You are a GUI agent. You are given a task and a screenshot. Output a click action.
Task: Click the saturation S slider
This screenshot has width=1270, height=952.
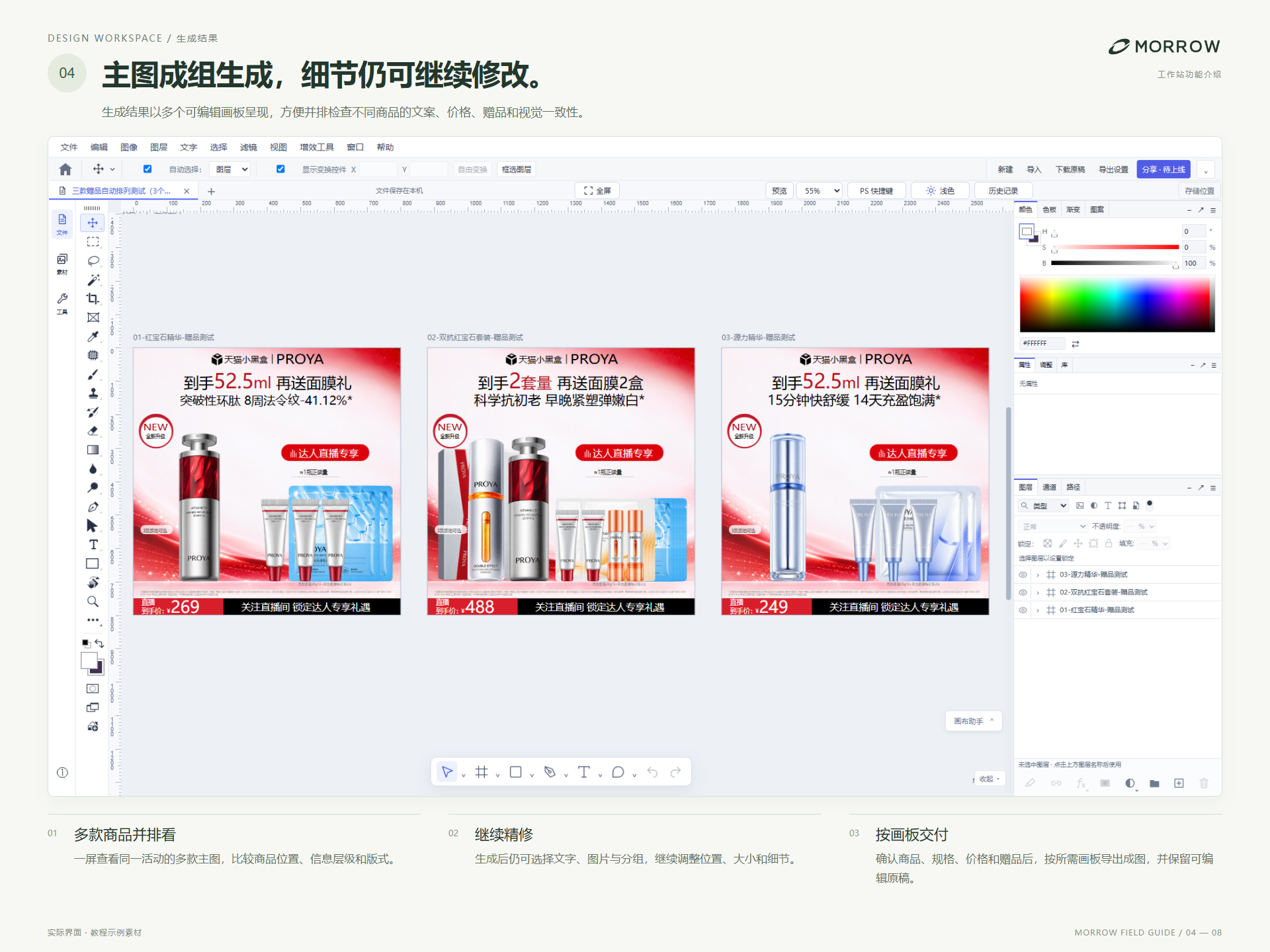[x=1115, y=247]
